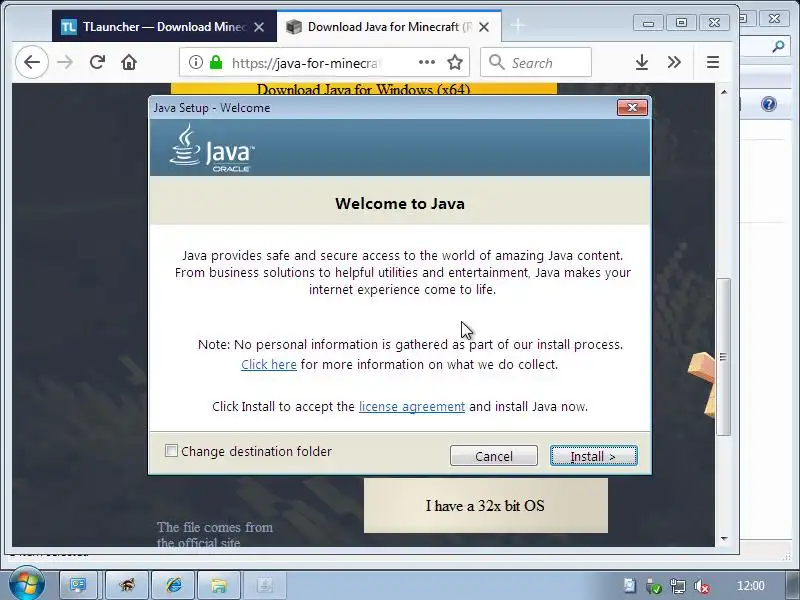Open the Windows Start menu
Image resolution: width=800 pixels, height=600 pixels.
point(26,585)
